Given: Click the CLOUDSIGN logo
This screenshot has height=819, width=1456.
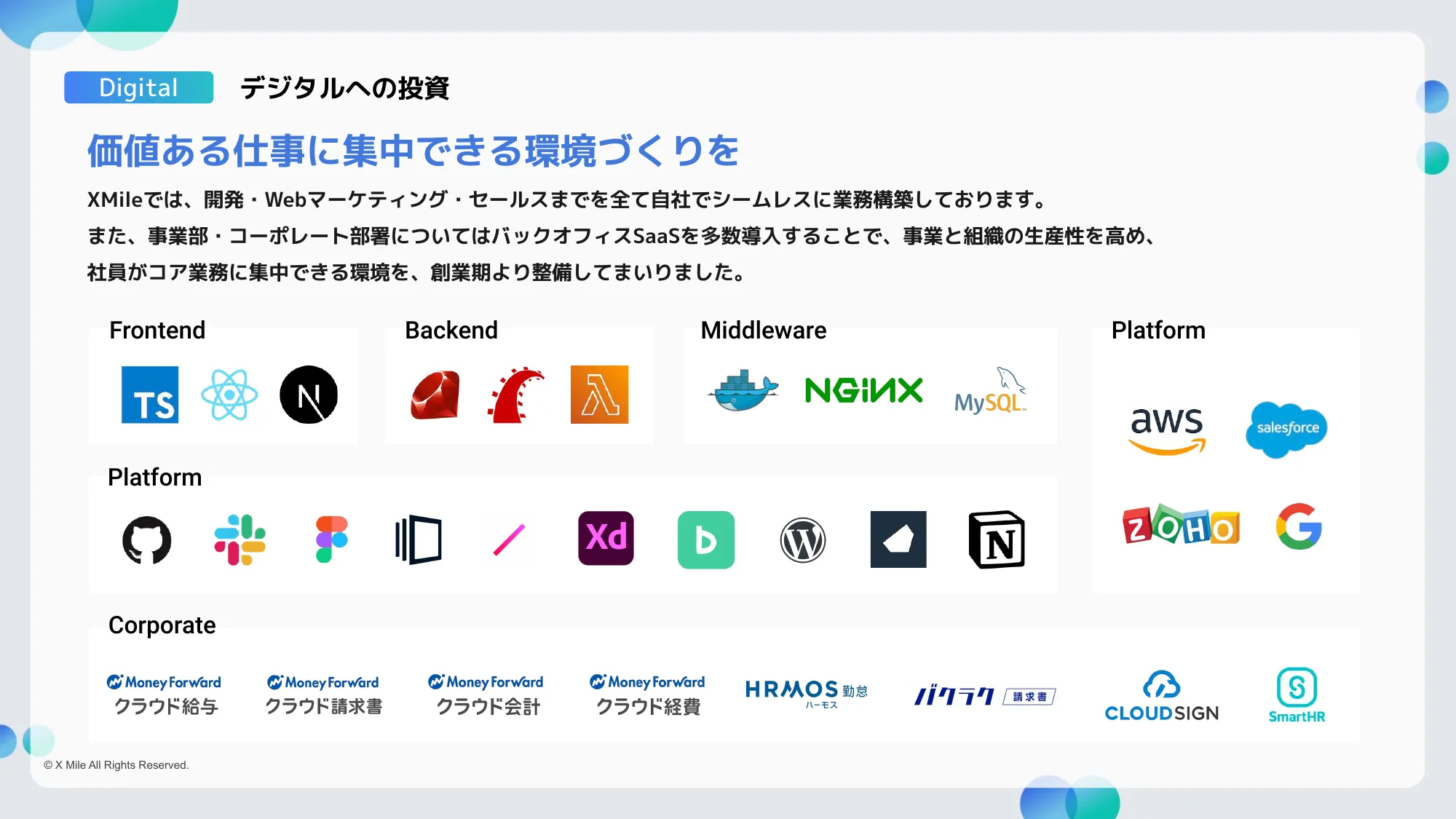Looking at the screenshot, I should tap(1162, 696).
